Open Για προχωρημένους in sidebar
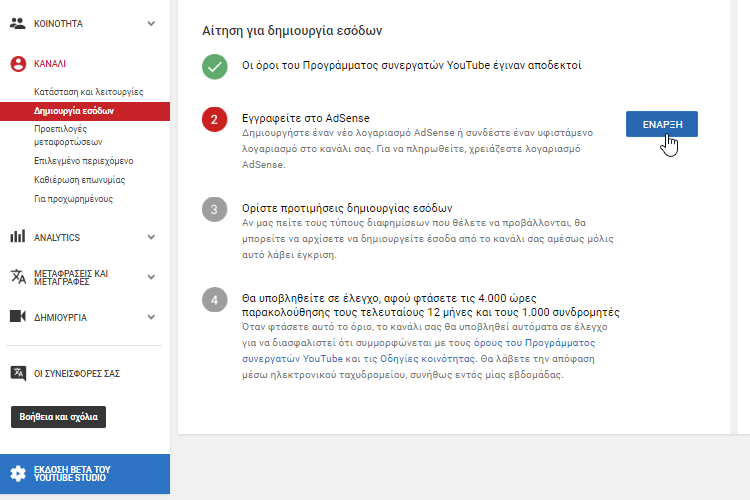Screen dimensions: 750x500 (73, 199)
